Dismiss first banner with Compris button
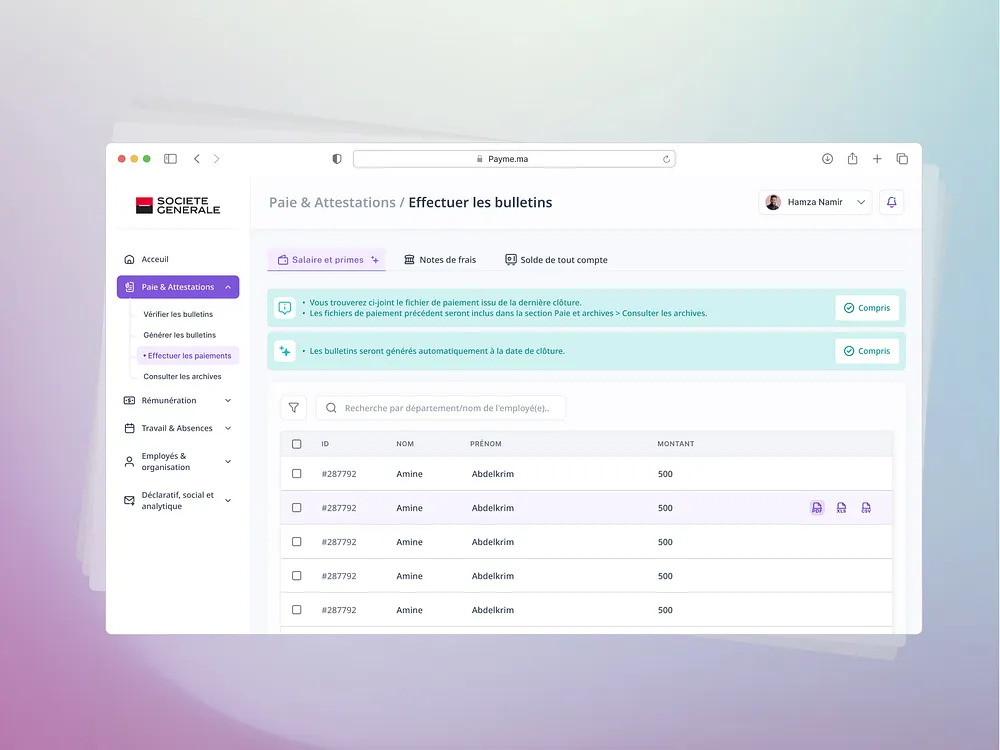The width and height of the screenshot is (1000, 750). [x=867, y=308]
